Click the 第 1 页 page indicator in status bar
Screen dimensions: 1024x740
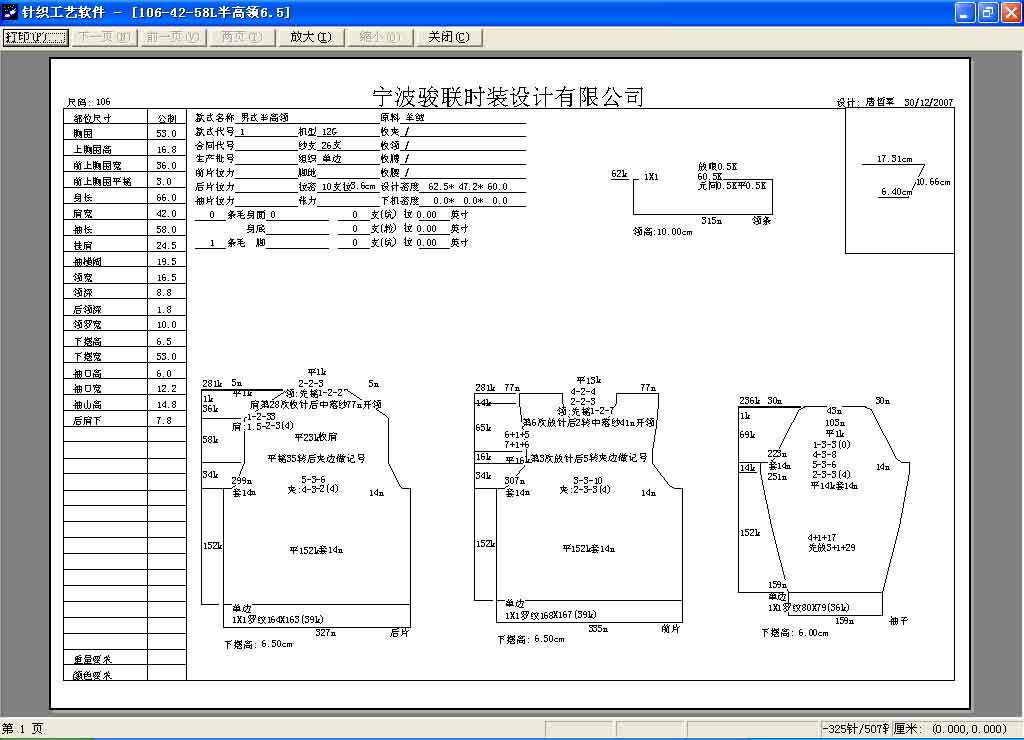[x=23, y=729]
